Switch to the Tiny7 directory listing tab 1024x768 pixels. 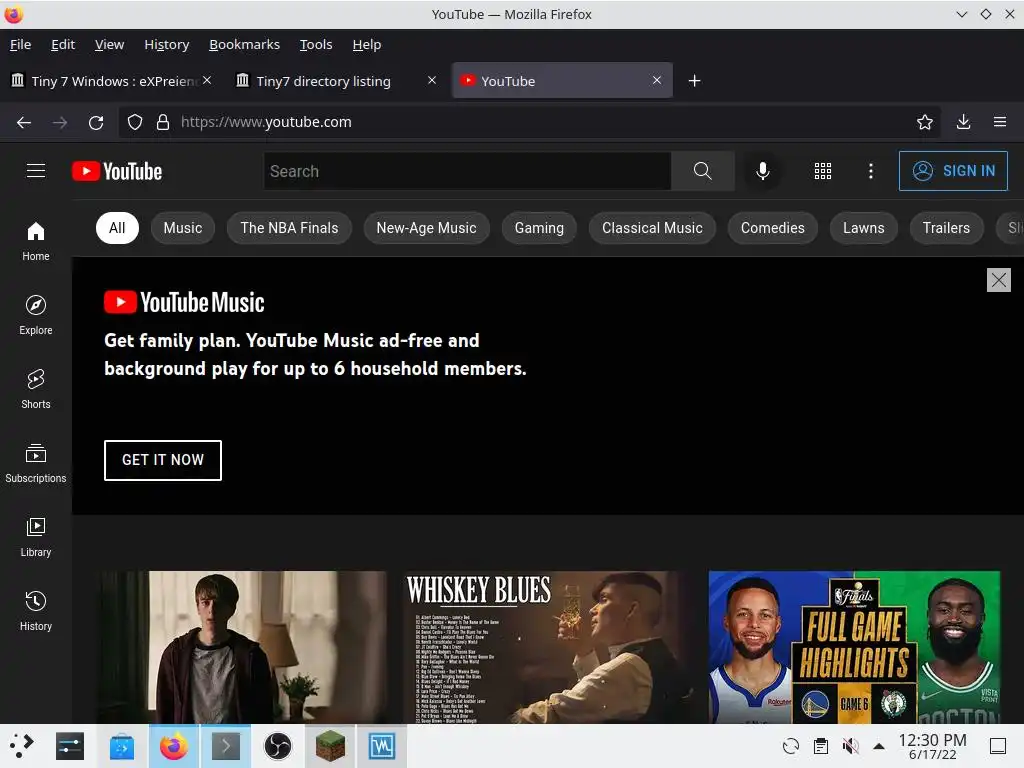point(336,80)
